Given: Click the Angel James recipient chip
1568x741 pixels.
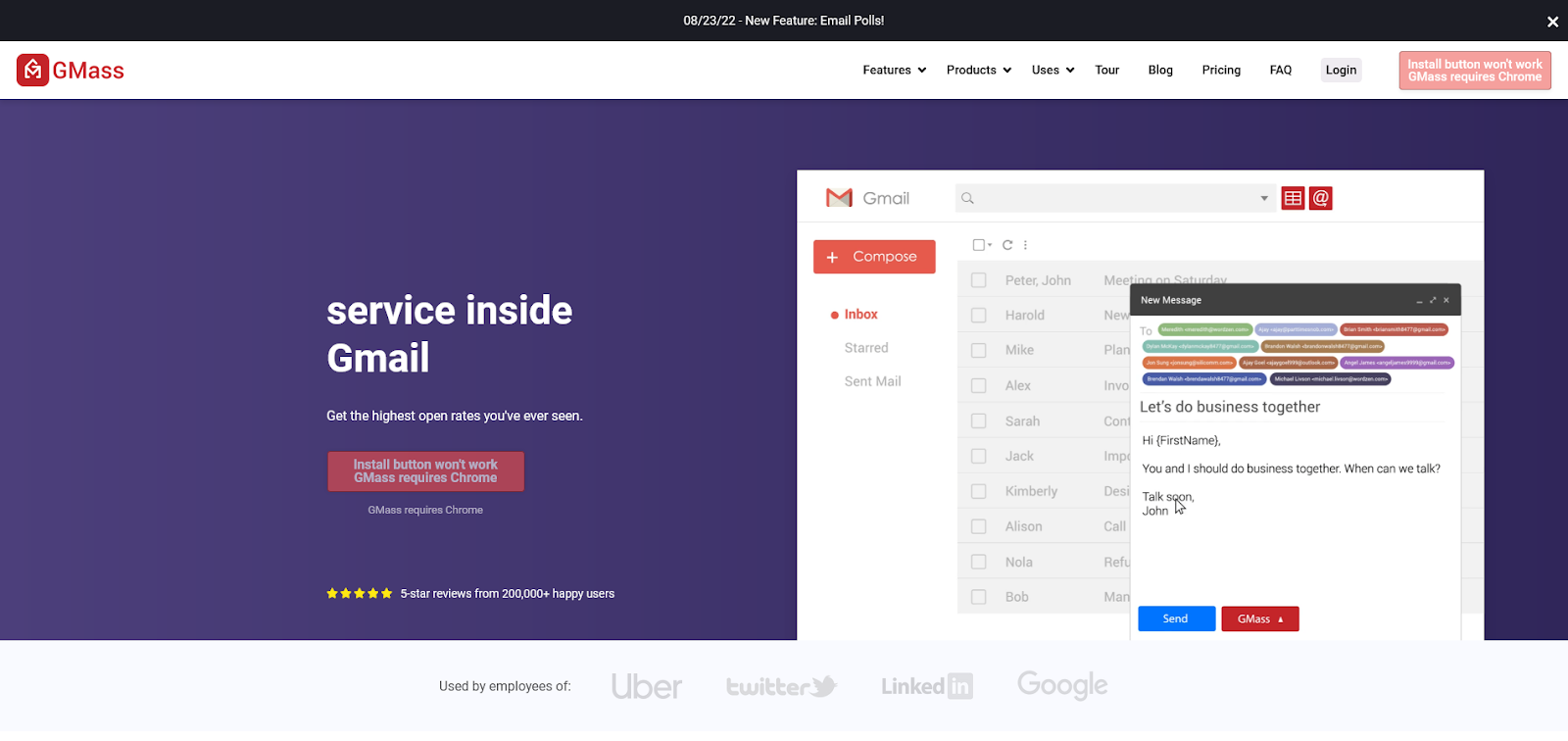Looking at the screenshot, I should pos(1397,363).
